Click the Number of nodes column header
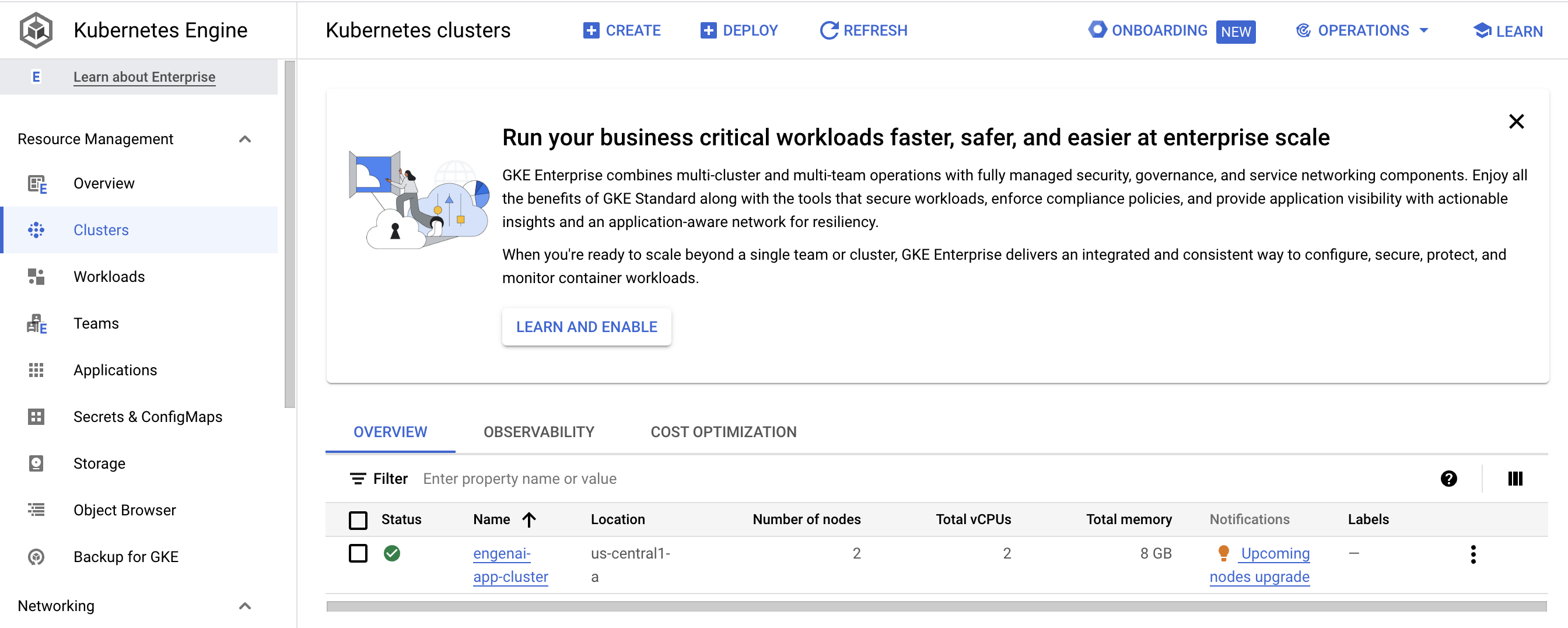The width and height of the screenshot is (1568, 628). 806,519
